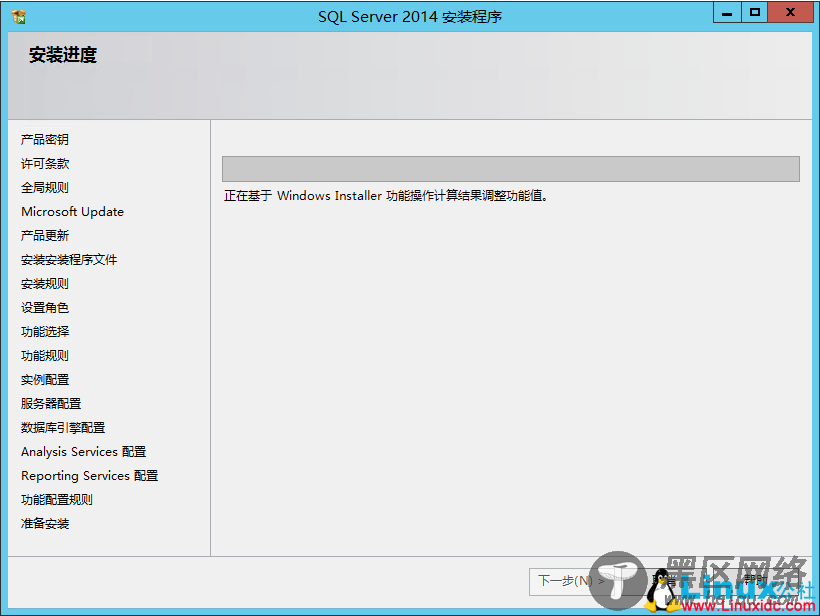Minimize the SQL Server 2014 setup window
Screen dimensions: 820x616
click(x=727, y=13)
